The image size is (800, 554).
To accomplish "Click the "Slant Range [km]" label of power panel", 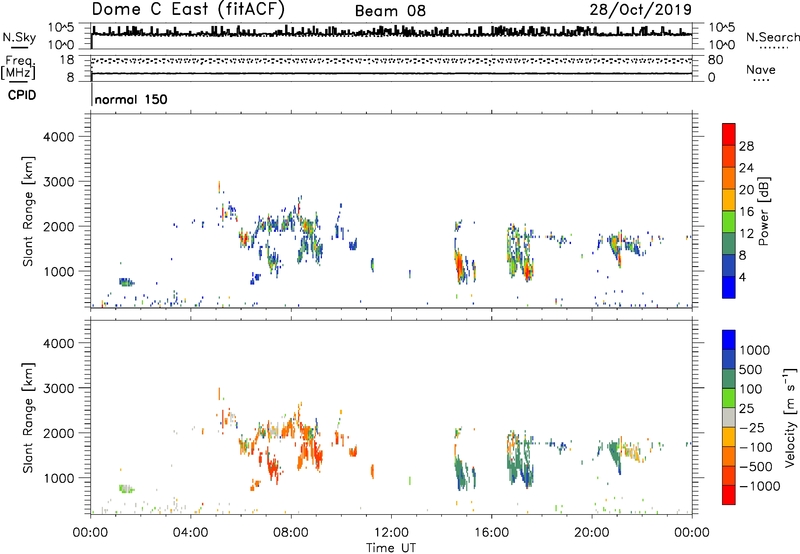I will pyautogui.click(x=28, y=211).
